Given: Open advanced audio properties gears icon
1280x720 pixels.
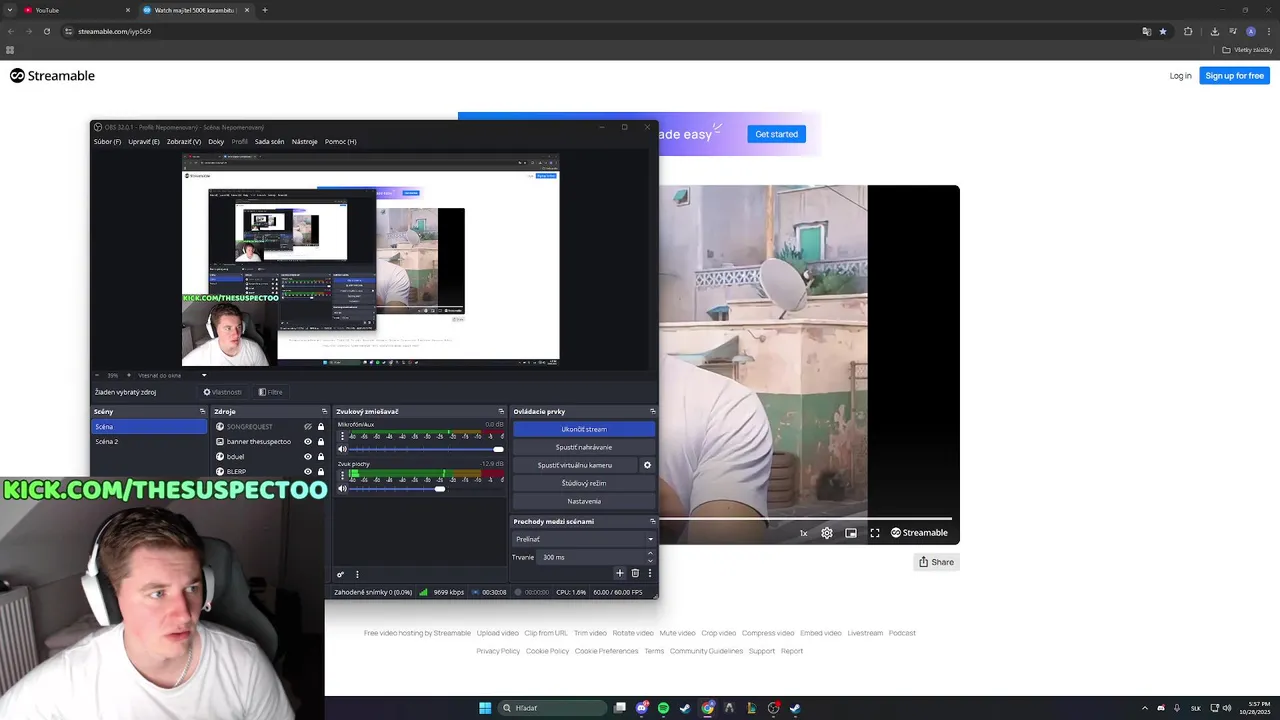Looking at the screenshot, I should point(340,574).
